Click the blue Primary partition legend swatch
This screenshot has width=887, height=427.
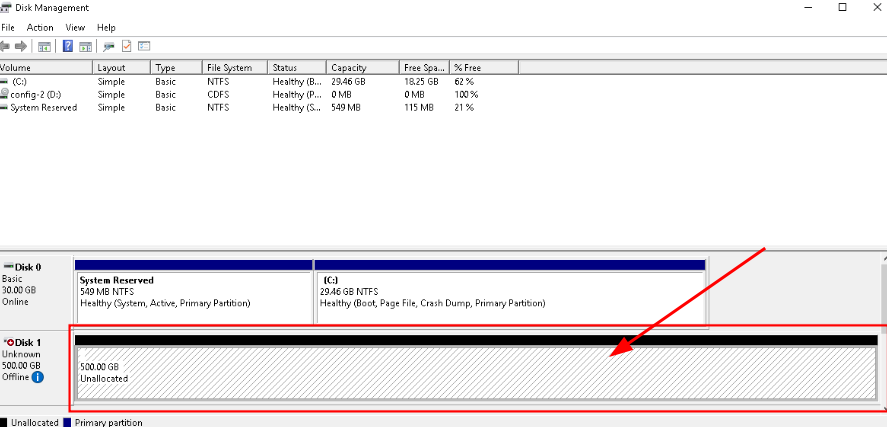point(67,422)
